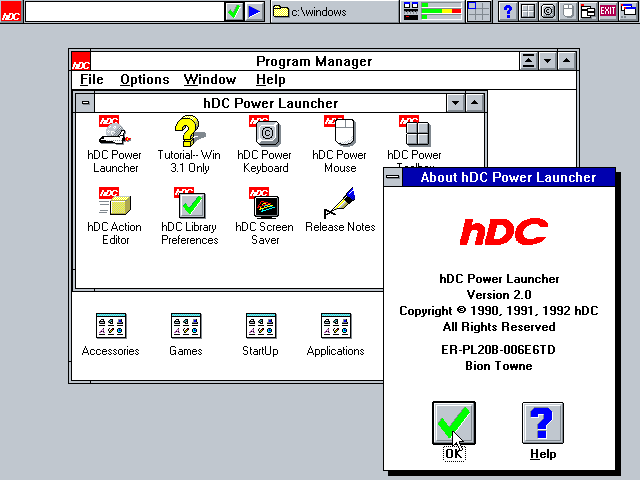
Task: Click the red hDC logo in About dialog
Action: pos(504,231)
